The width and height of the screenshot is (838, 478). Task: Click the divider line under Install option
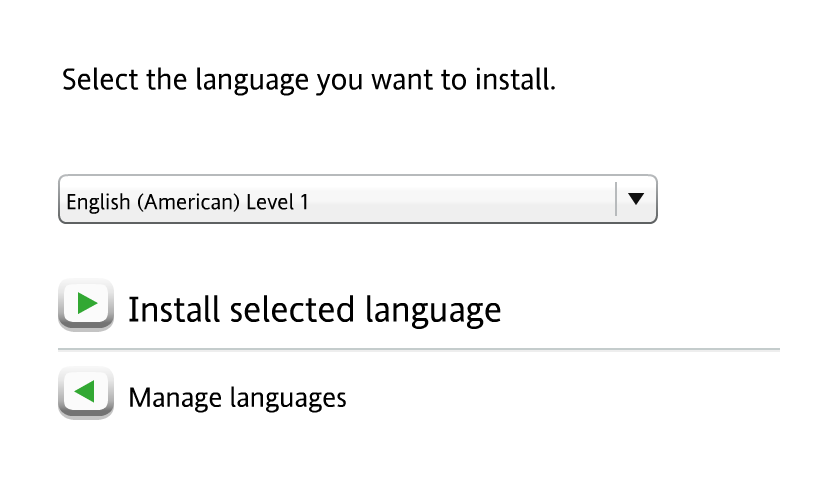pyautogui.click(x=418, y=349)
